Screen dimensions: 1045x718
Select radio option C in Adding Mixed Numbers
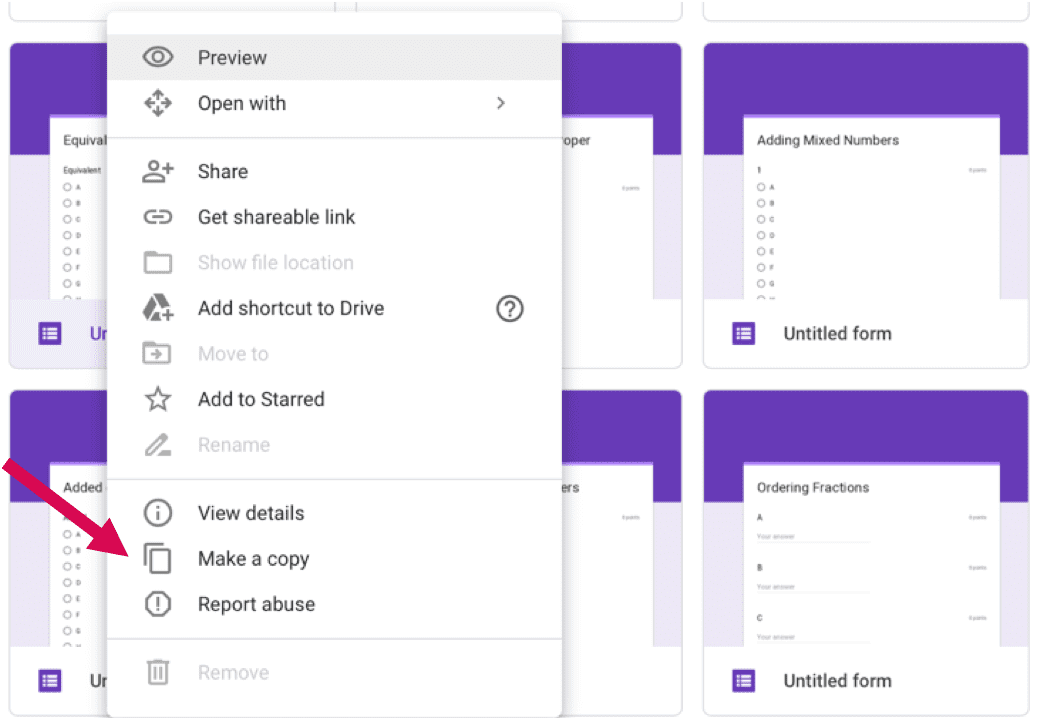[761, 219]
